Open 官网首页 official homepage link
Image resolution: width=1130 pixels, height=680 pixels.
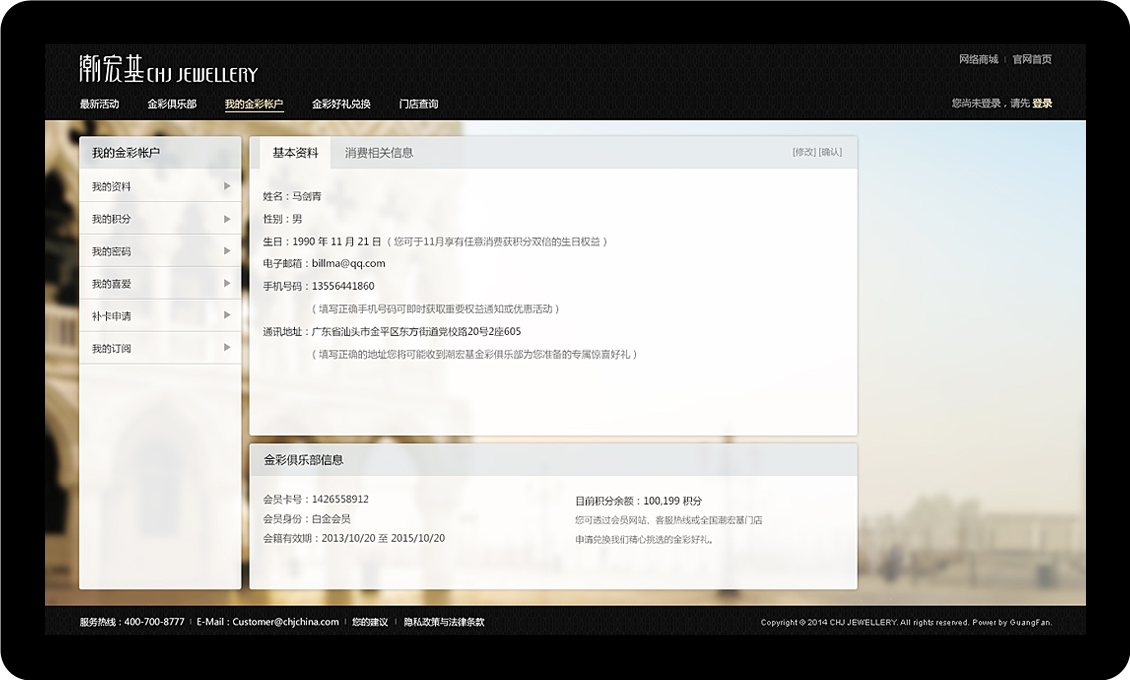click(x=1032, y=59)
